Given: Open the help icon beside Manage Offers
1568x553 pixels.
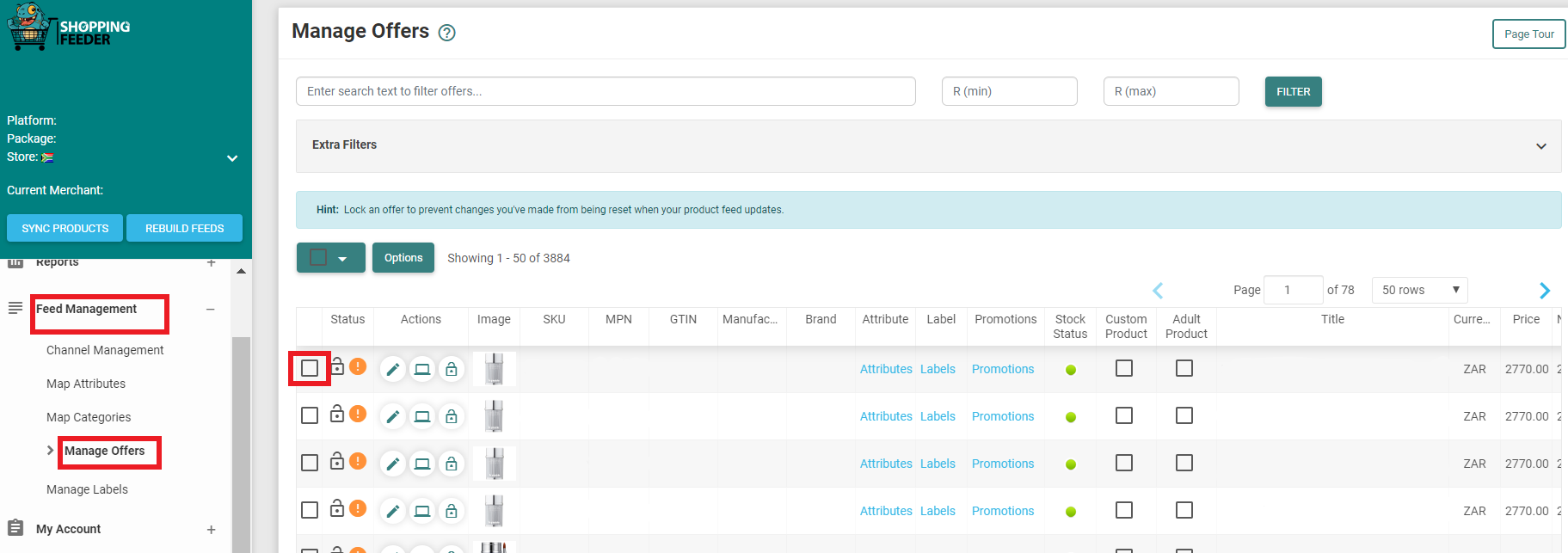Looking at the screenshot, I should pos(446,33).
